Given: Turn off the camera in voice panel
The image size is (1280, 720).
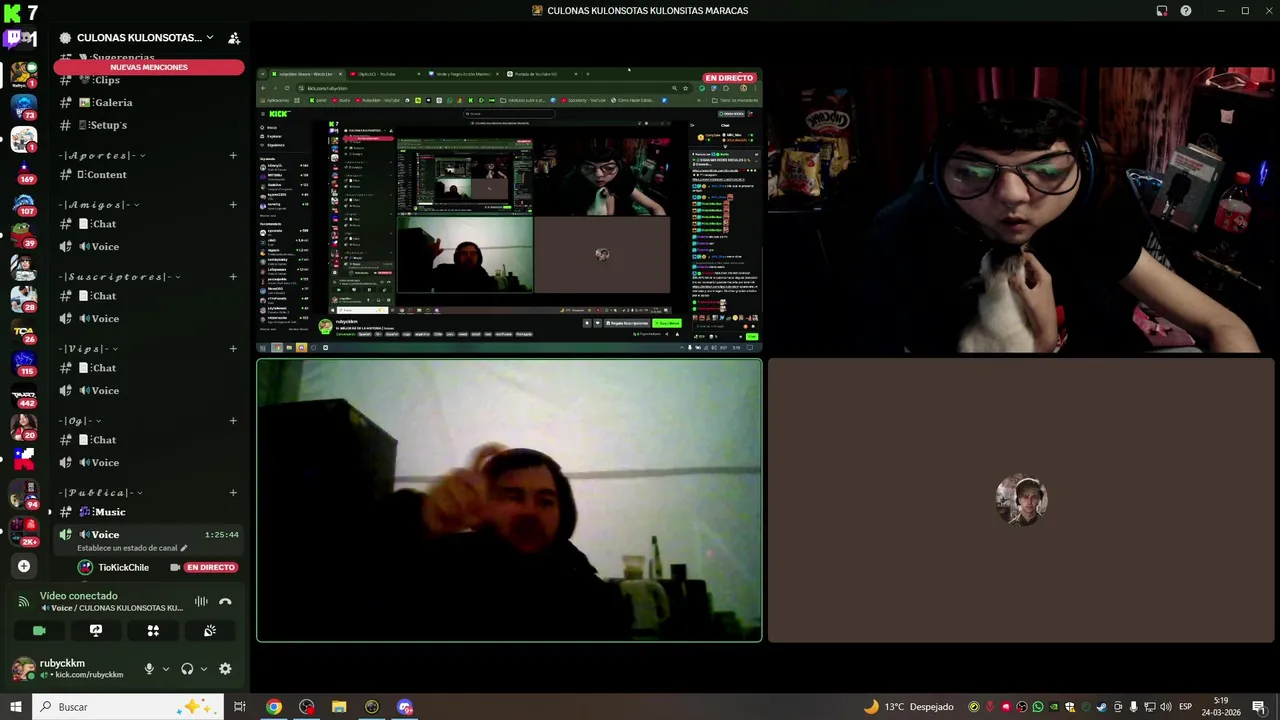Looking at the screenshot, I should coord(39,631).
